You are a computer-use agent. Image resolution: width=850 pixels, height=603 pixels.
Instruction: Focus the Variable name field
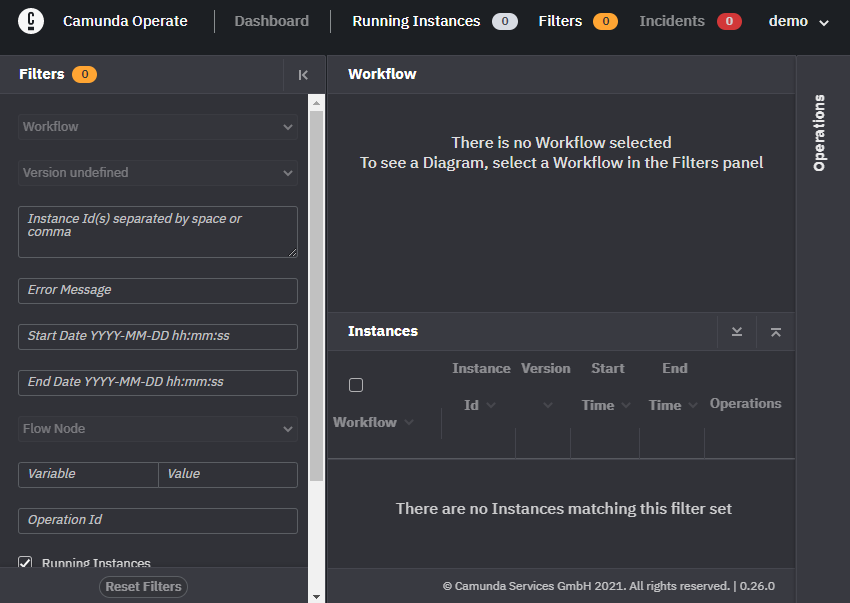point(88,474)
